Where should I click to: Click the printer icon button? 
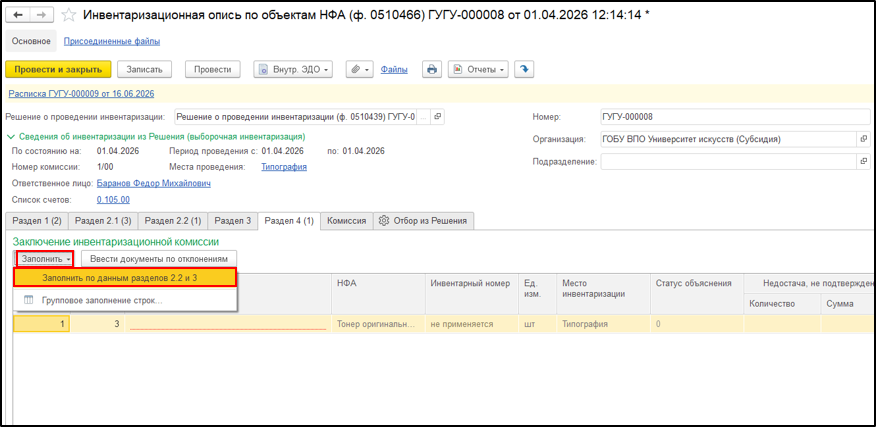[x=431, y=69]
